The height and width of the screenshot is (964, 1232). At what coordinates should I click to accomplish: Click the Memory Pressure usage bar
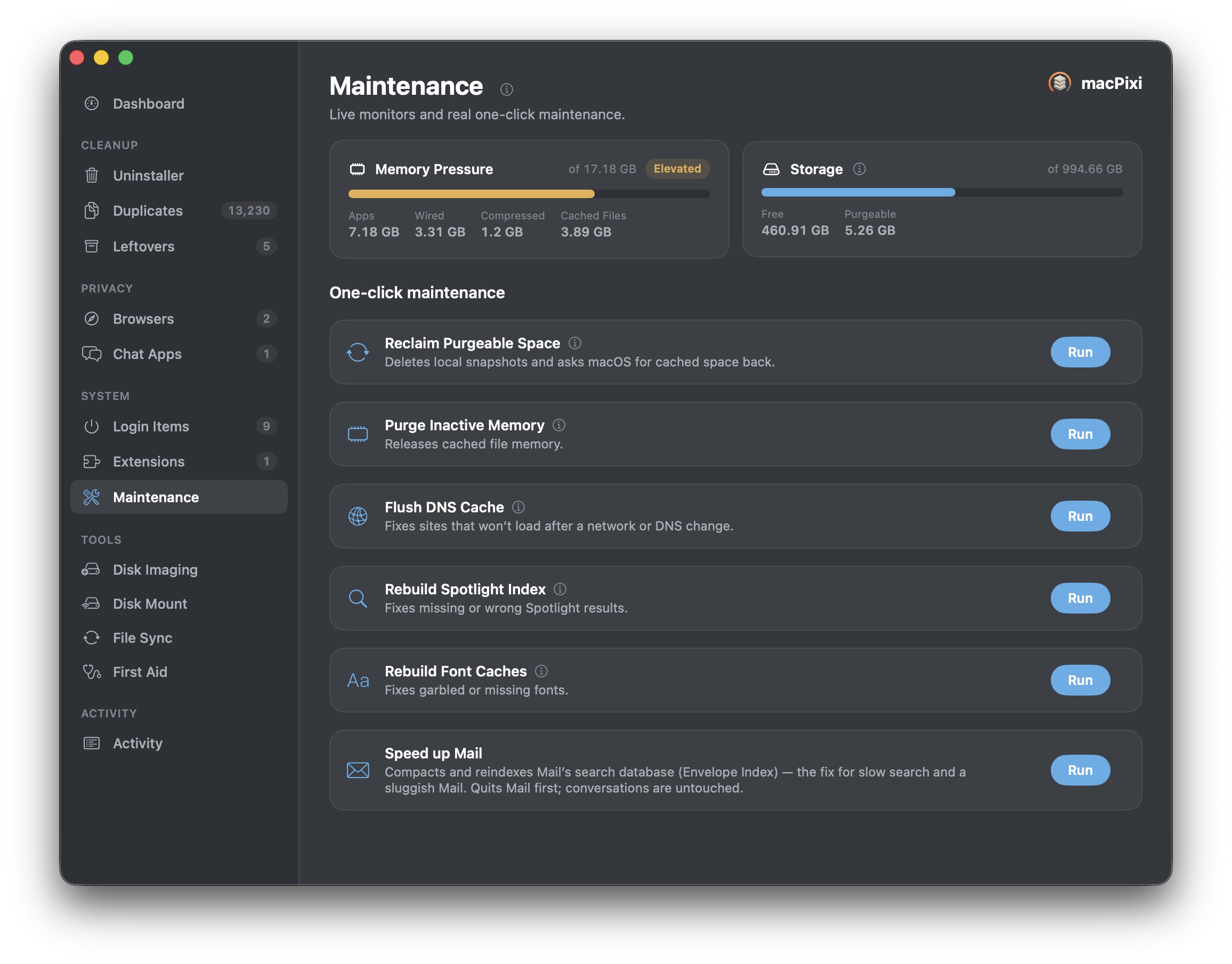(x=529, y=194)
